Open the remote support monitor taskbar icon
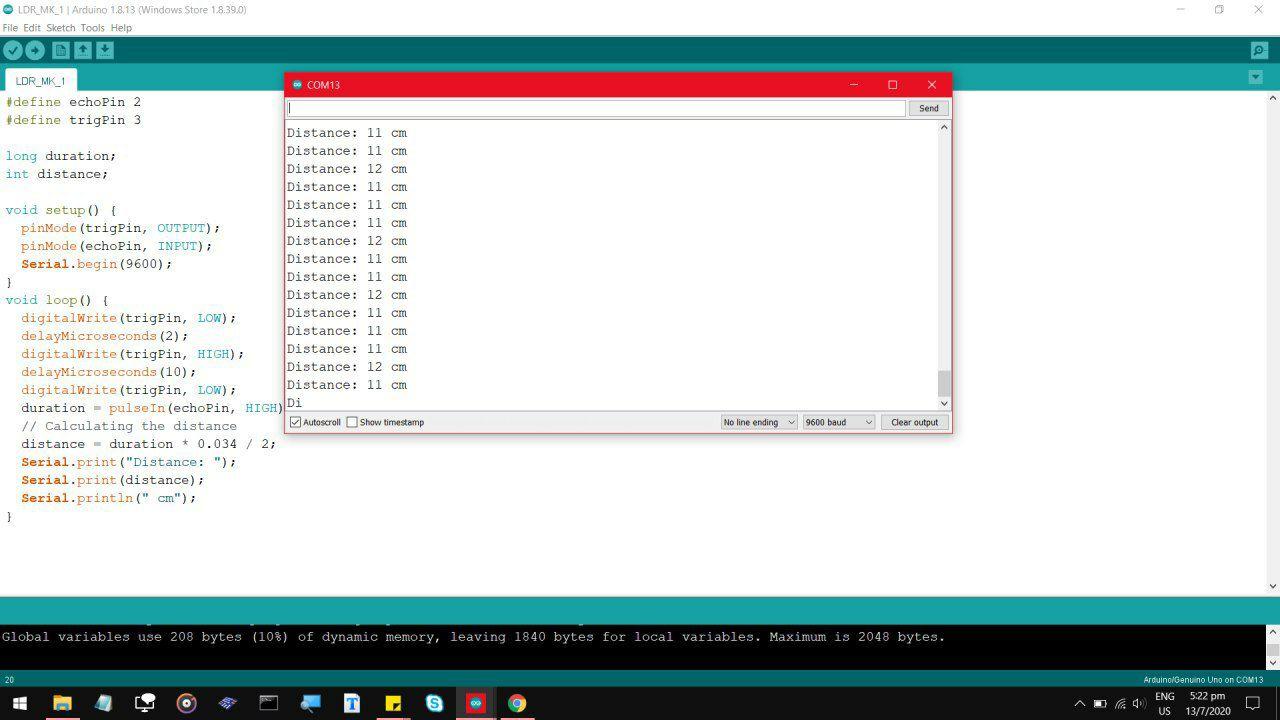Viewport: 1280px width, 720px height. click(x=145, y=703)
